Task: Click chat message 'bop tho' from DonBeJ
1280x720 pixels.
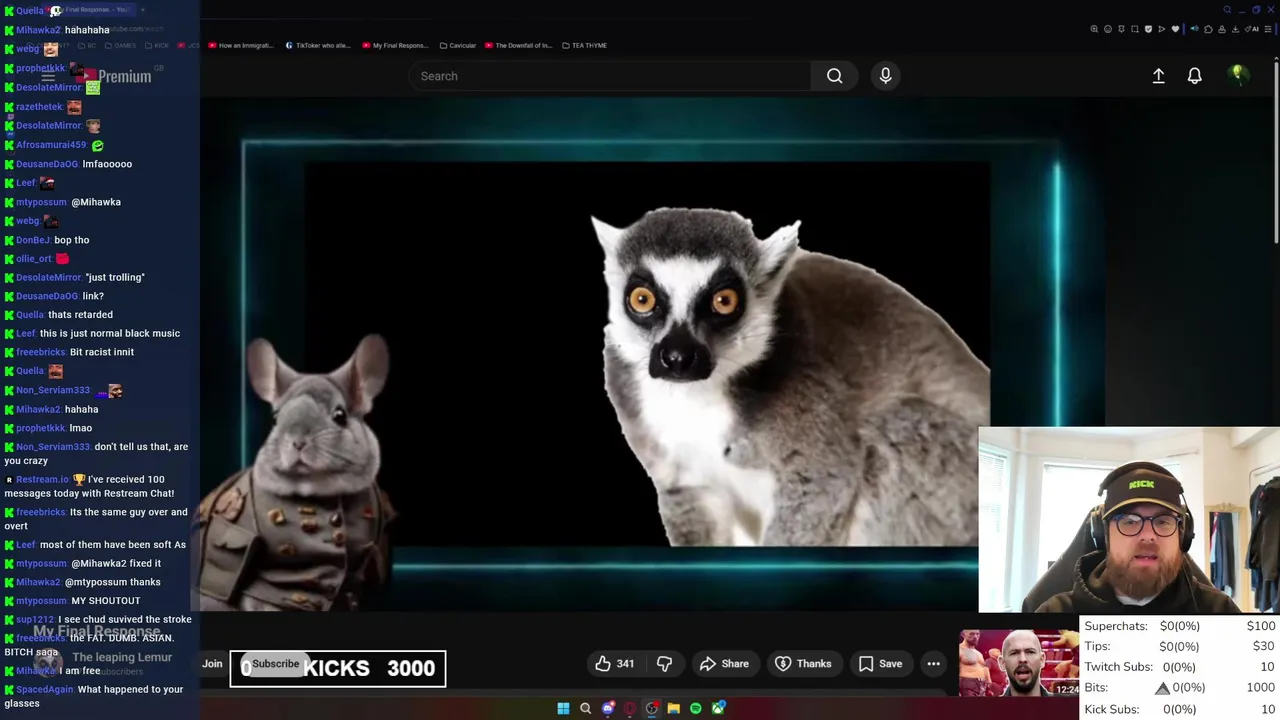Action: coord(72,240)
